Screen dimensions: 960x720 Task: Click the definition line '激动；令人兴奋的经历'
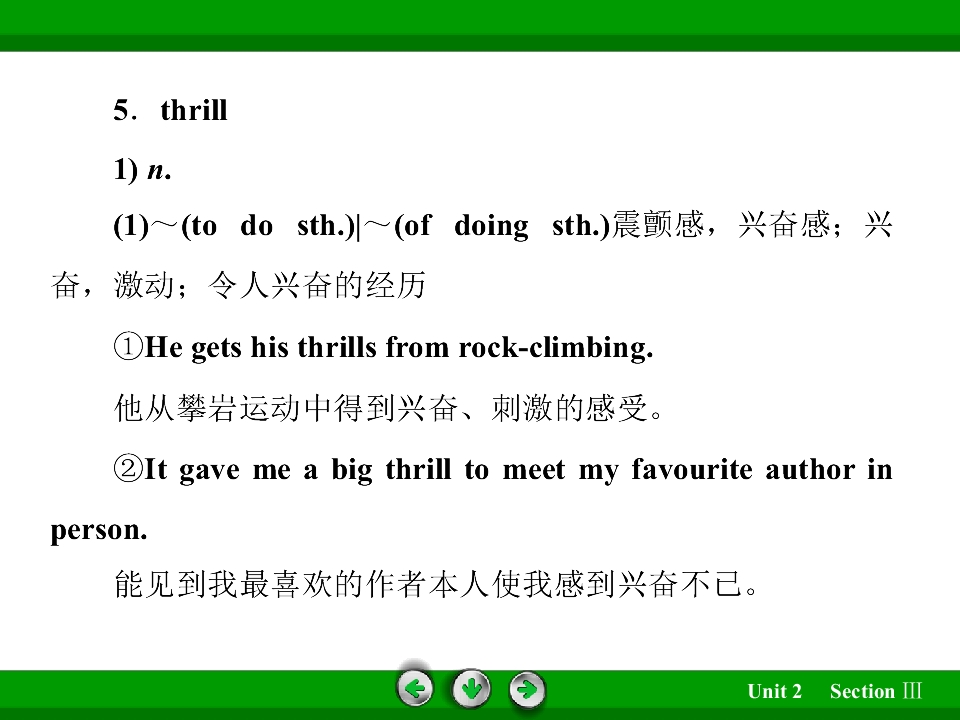pyautogui.click(x=269, y=285)
